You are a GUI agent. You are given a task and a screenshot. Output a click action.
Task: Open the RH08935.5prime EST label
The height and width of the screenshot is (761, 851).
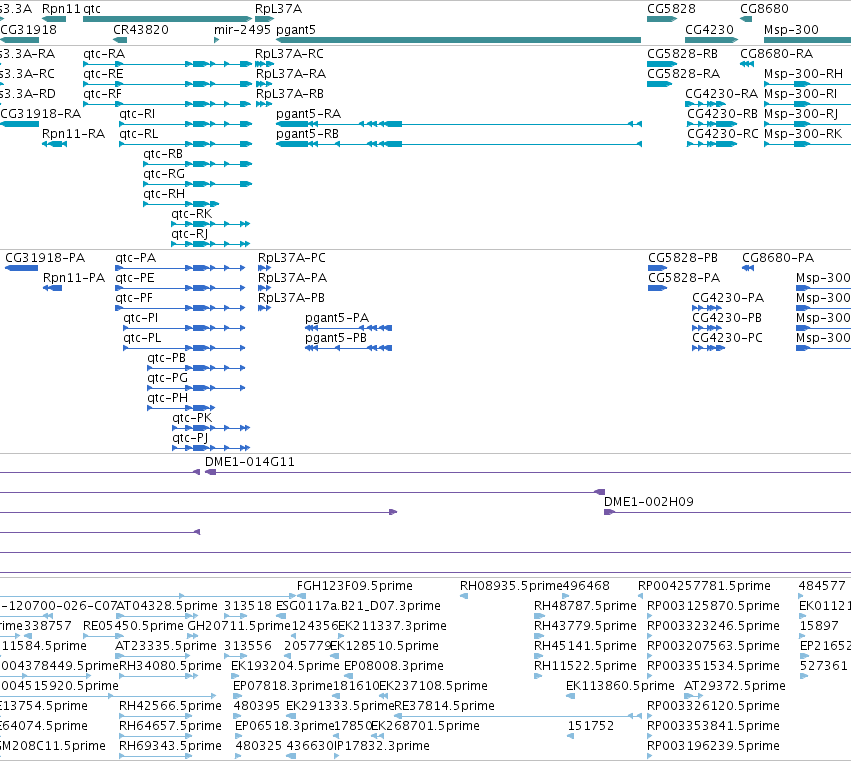click(x=511, y=586)
